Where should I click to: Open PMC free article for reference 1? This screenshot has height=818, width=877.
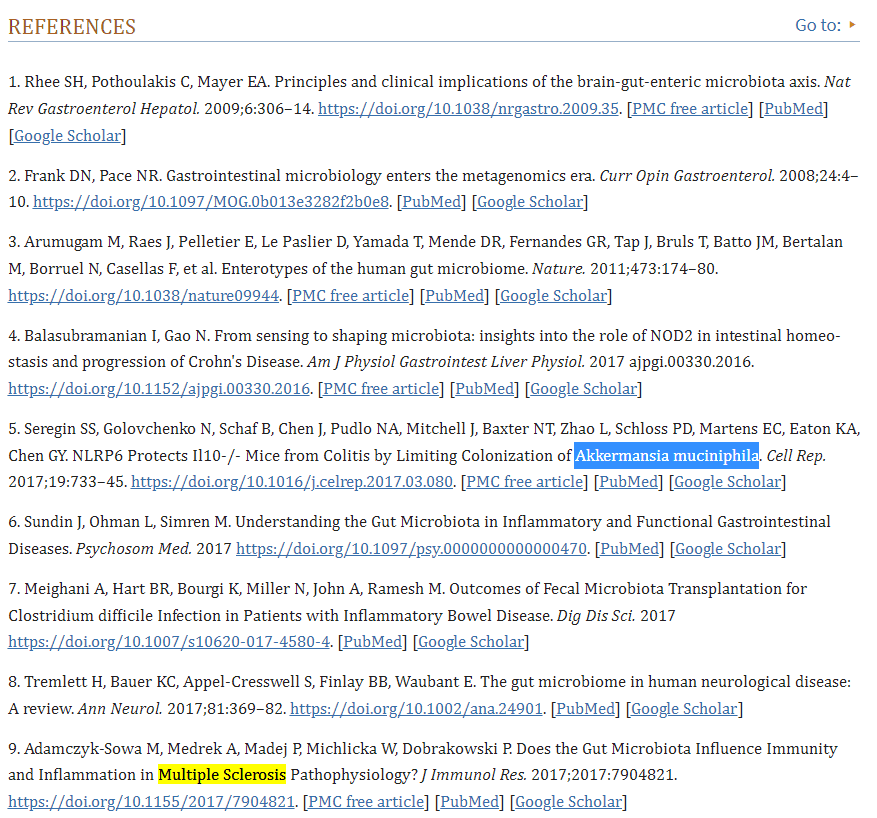coord(690,109)
